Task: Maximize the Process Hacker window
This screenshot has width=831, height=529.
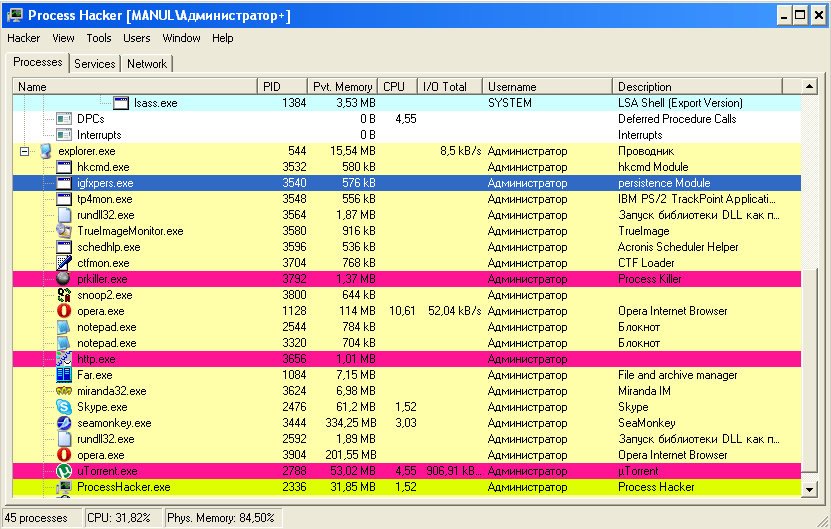Action: [800, 15]
